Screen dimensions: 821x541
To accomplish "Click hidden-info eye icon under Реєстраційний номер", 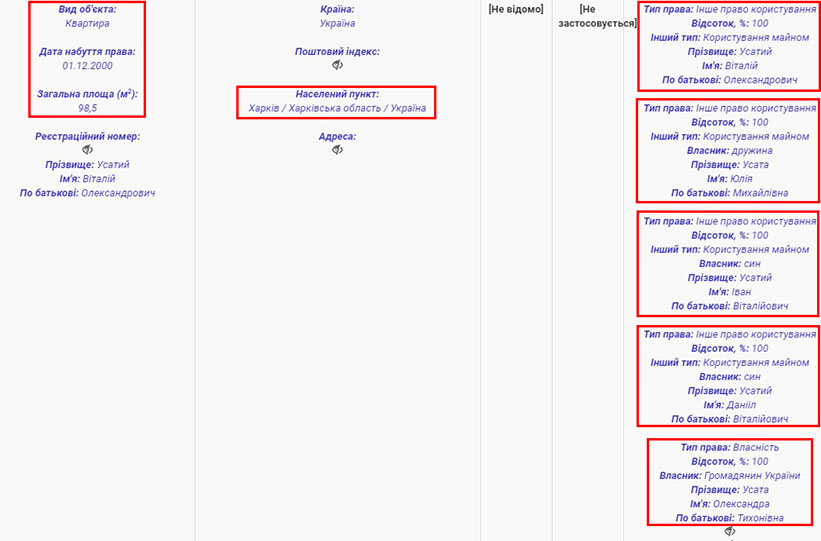I will click(88, 150).
